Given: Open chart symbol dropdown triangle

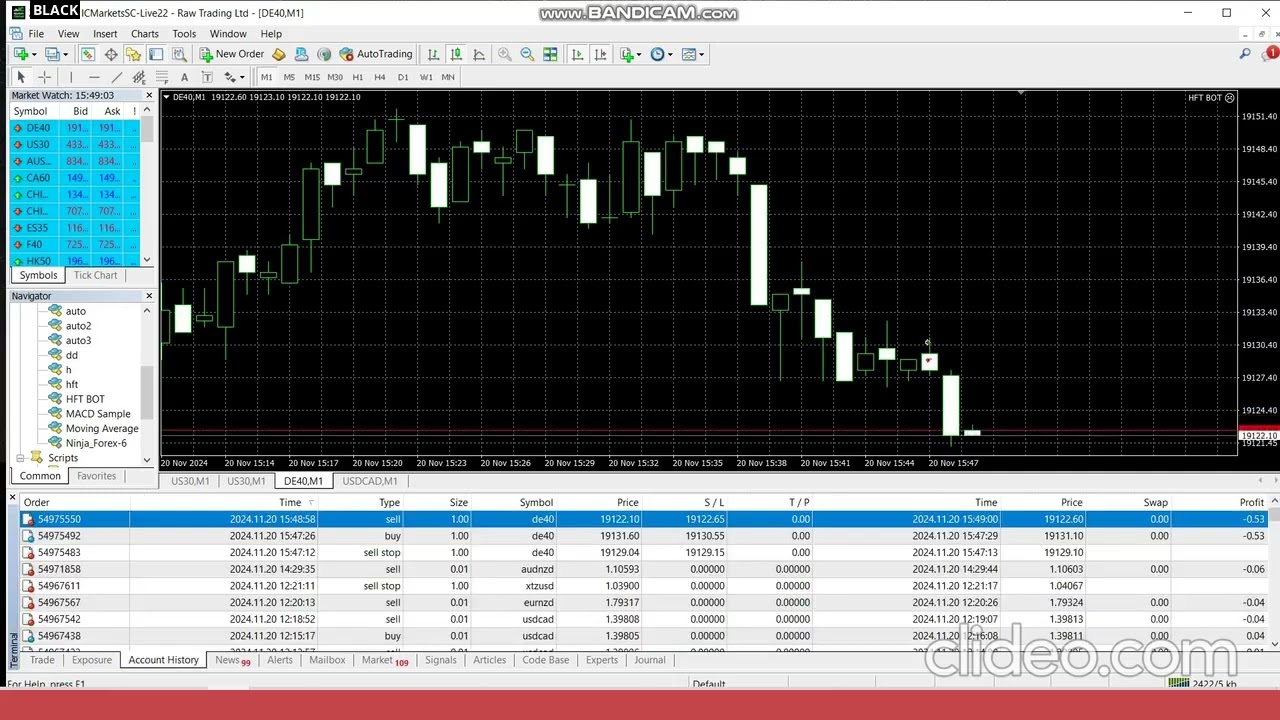Looking at the screenshot, I should [166, 97].
